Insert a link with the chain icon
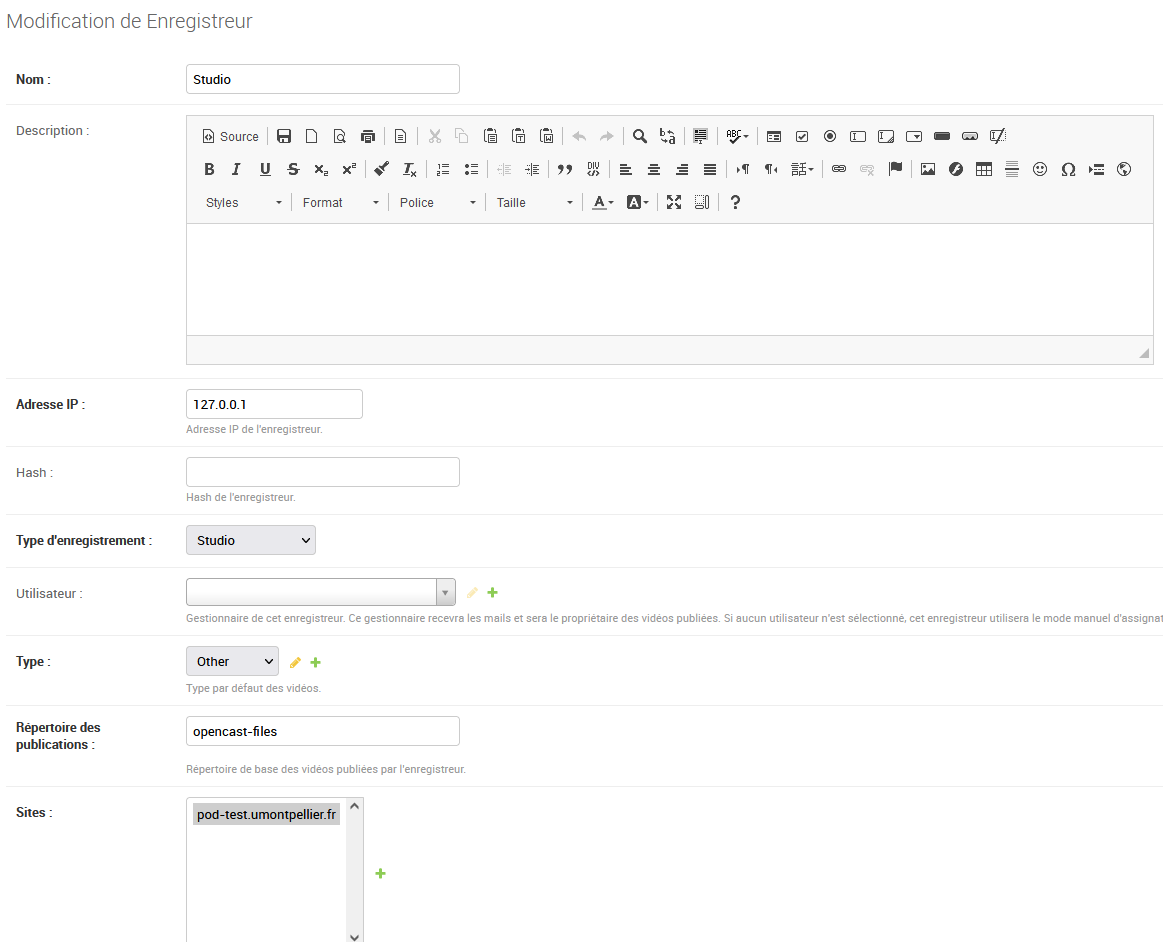1163x942 pixels. coord(839,169)
